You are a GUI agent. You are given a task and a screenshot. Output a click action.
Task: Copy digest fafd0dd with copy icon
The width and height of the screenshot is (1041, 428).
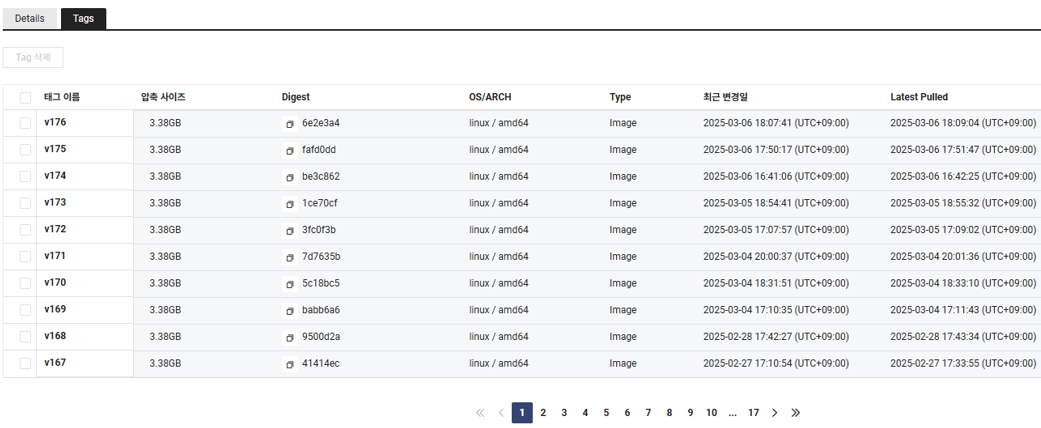(x=289, y=151)
